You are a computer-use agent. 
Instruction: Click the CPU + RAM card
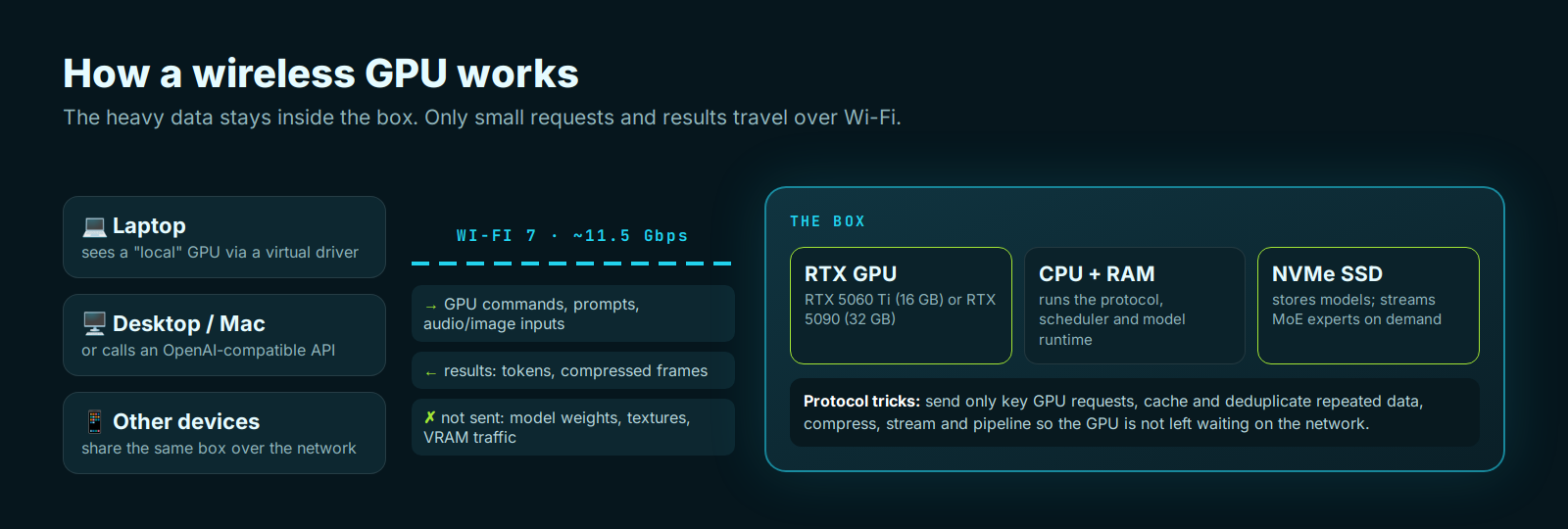point(1135,306)
